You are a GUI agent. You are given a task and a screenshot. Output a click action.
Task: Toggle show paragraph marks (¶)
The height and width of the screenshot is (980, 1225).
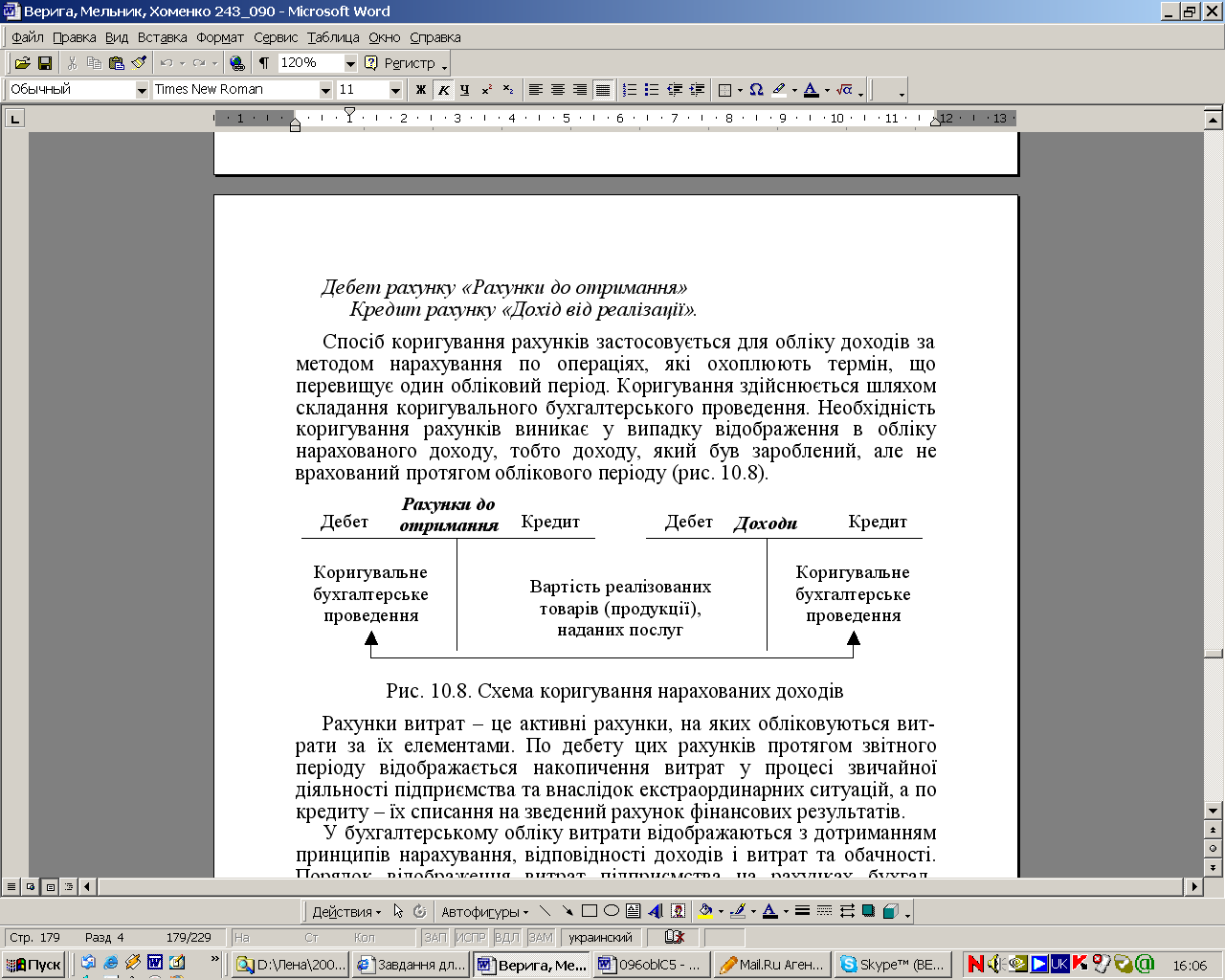(x=264, y=63)
